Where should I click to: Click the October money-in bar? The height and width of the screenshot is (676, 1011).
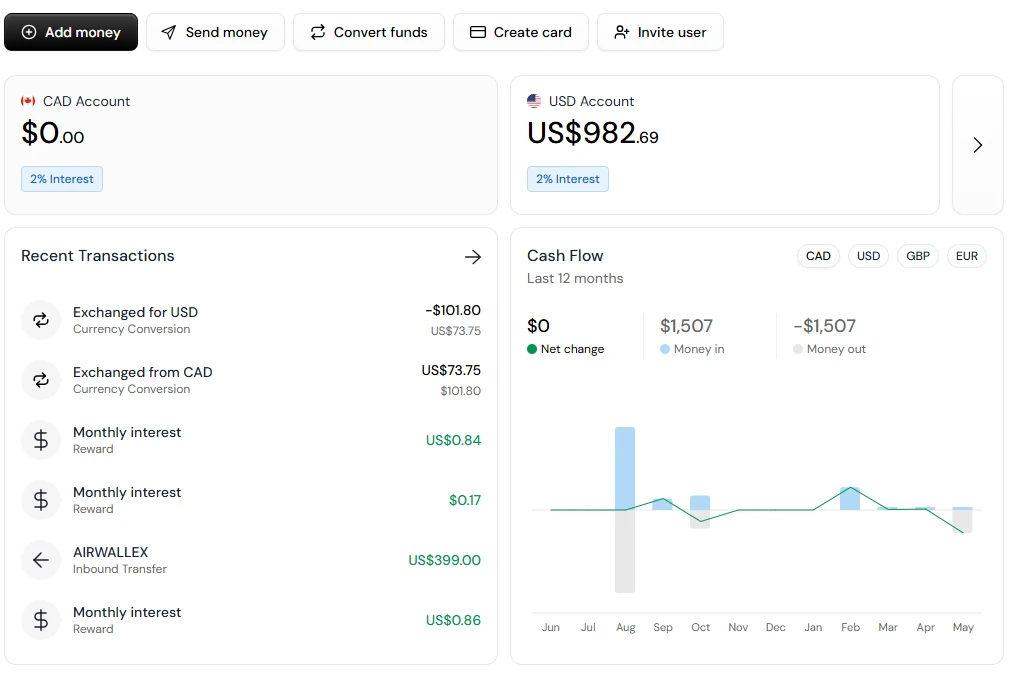tap(700, 502)
